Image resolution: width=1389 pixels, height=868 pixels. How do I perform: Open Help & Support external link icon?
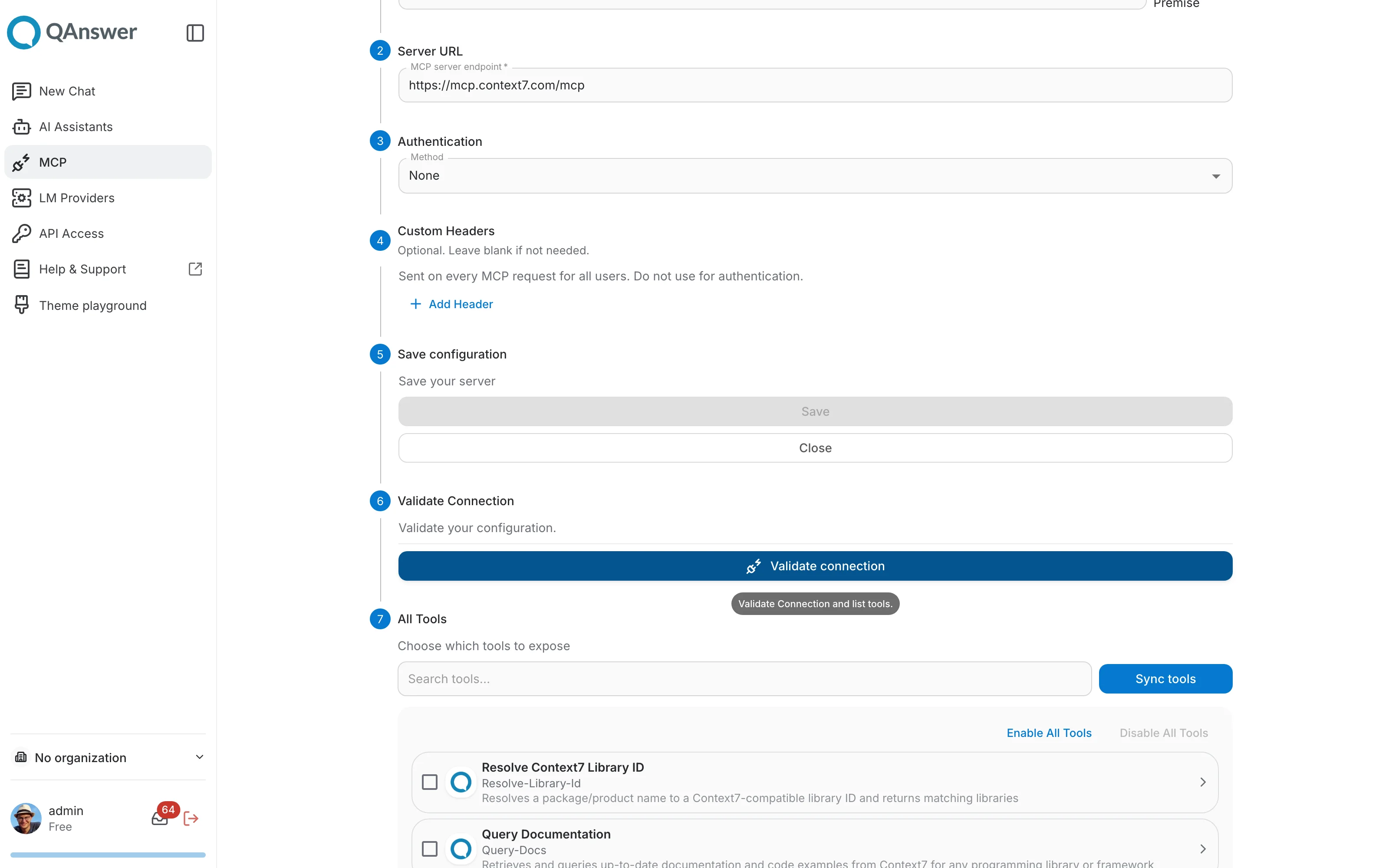coord(195,269)
